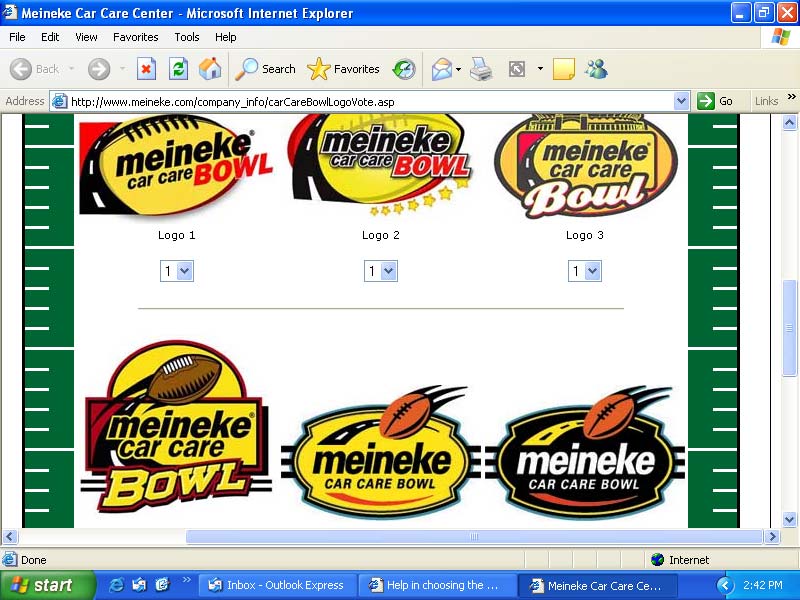Open the History pane

pyautogui.click(x=404, y=69)
